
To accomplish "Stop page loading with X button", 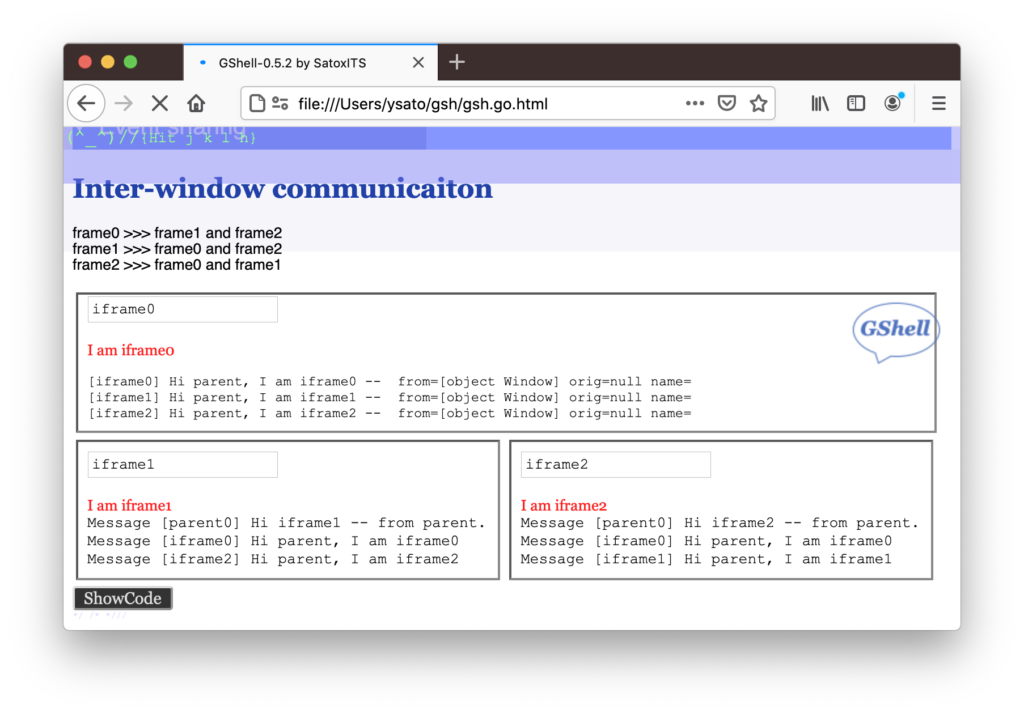I will click(159, 103).
